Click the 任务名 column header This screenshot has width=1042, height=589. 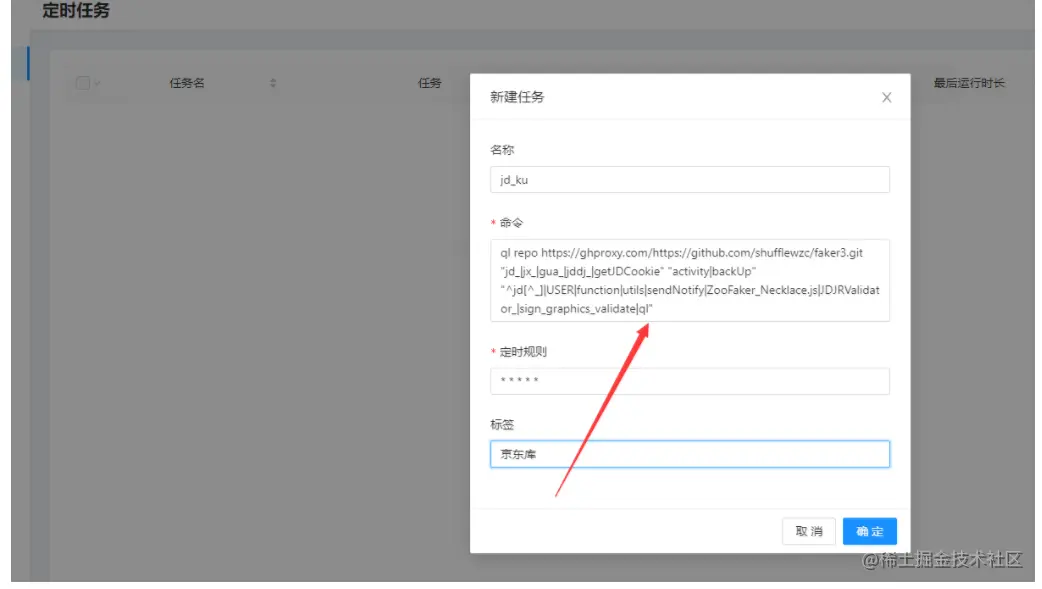[x=187, y=83]
